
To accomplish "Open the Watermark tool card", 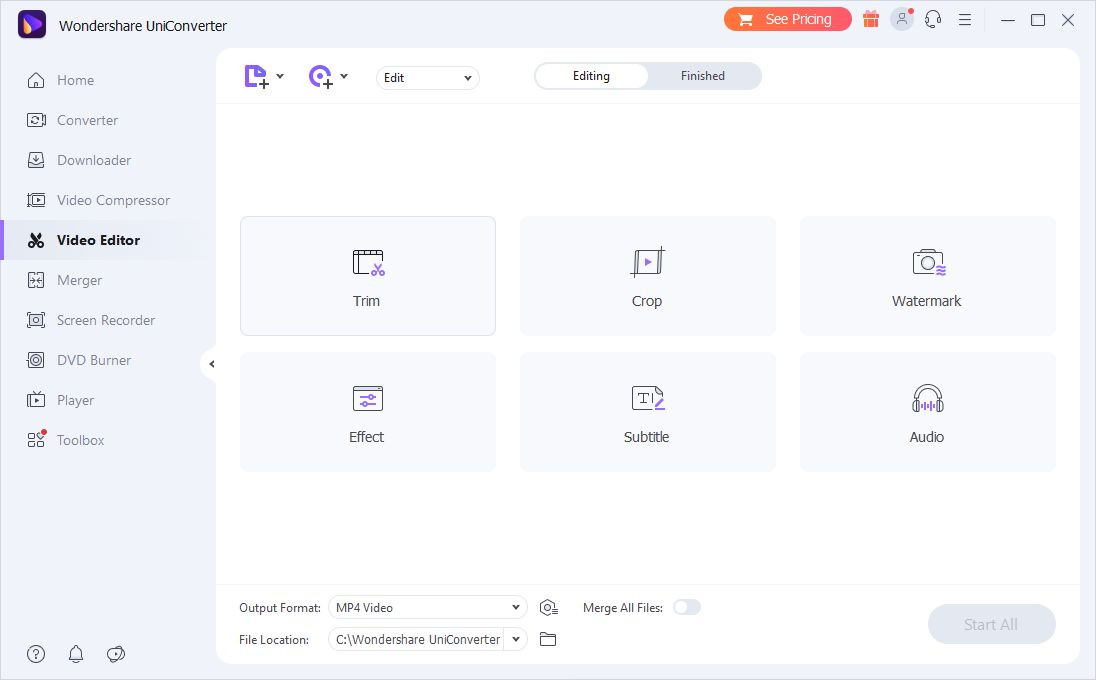I will (x=928, y=276).
